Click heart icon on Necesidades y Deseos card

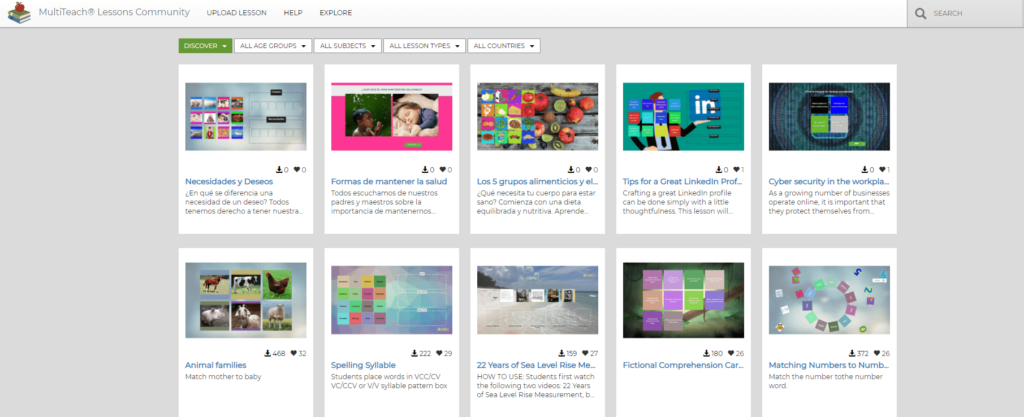[x=296, y=170]
